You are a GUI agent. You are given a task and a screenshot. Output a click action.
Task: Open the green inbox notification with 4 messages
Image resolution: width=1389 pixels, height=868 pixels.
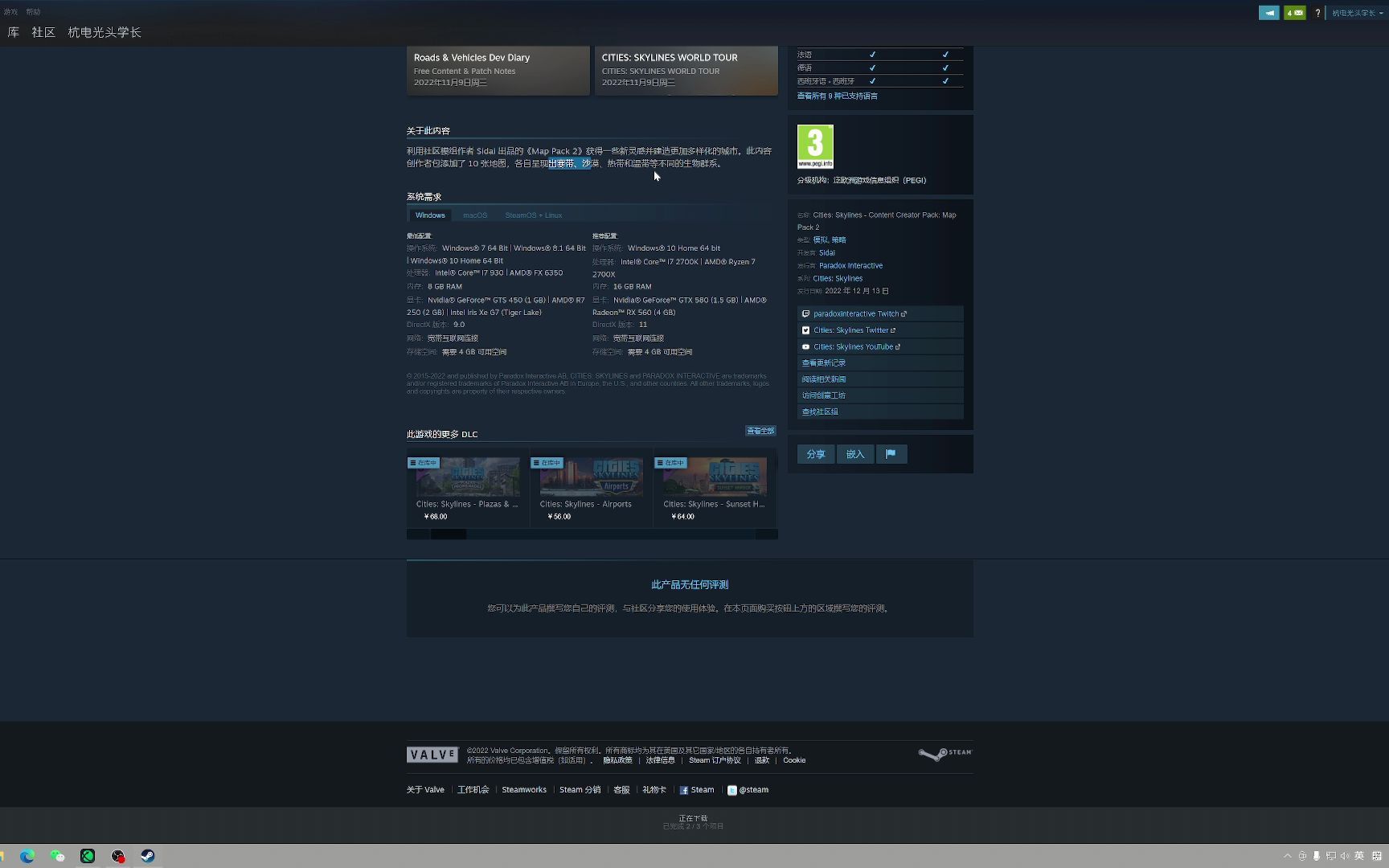point(1295,13)
